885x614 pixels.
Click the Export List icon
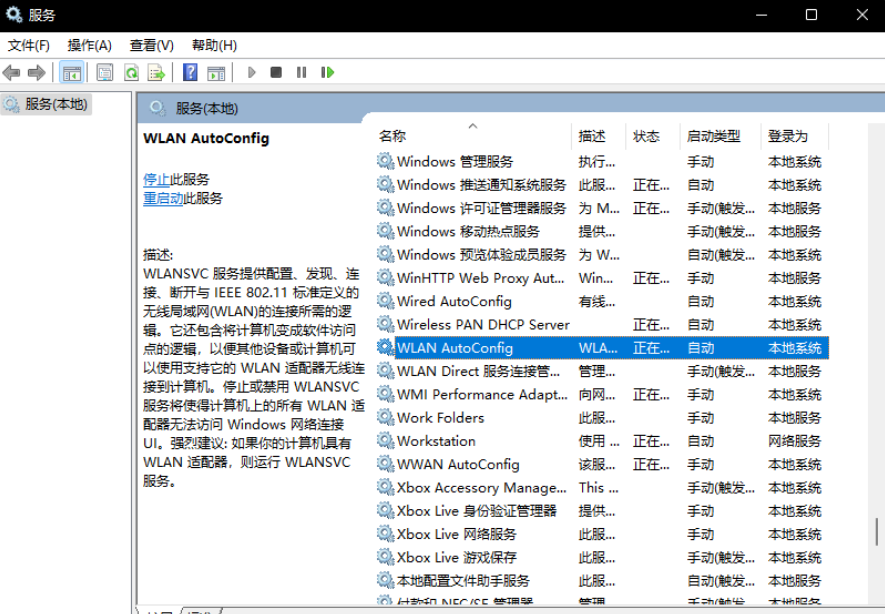(x=158, y=72)
